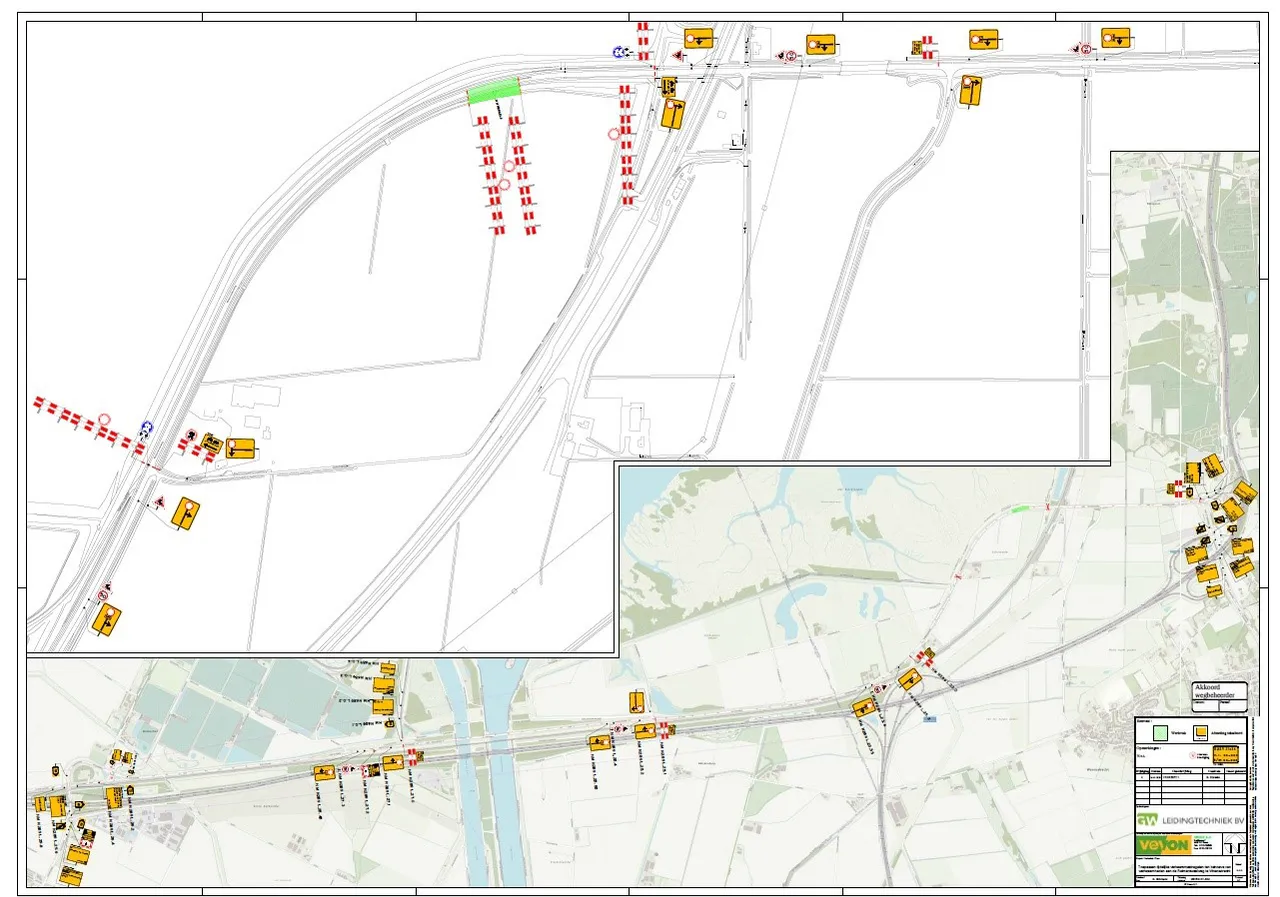Click the Veyon logo in the title block
The image size is (1280, 897).
click(x=1163, y=846)
